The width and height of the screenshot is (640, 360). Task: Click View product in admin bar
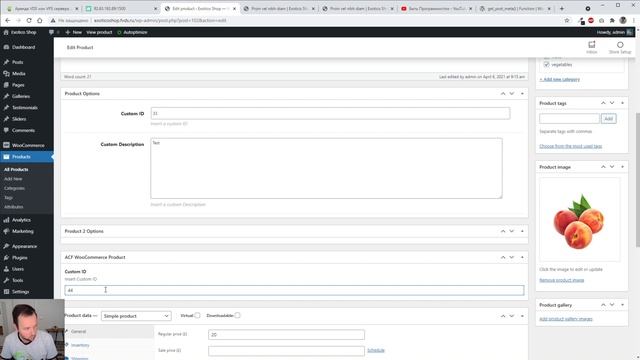pos(99,32)
